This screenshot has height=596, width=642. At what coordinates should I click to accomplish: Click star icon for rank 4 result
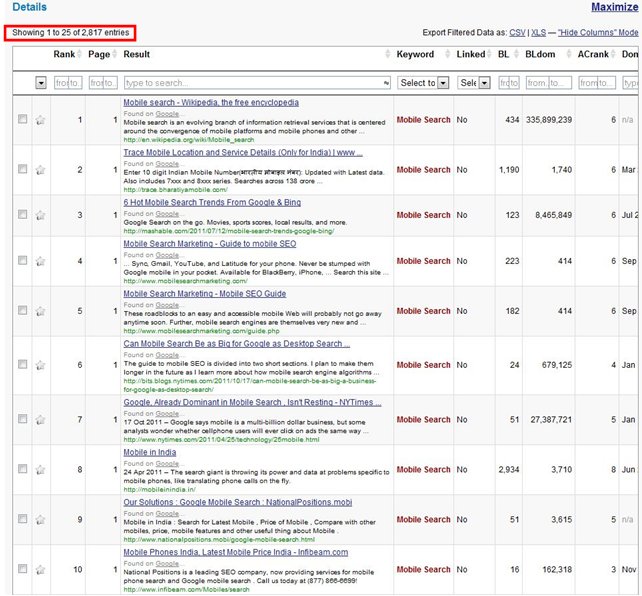pyautogui.click(x=41, y=262)
